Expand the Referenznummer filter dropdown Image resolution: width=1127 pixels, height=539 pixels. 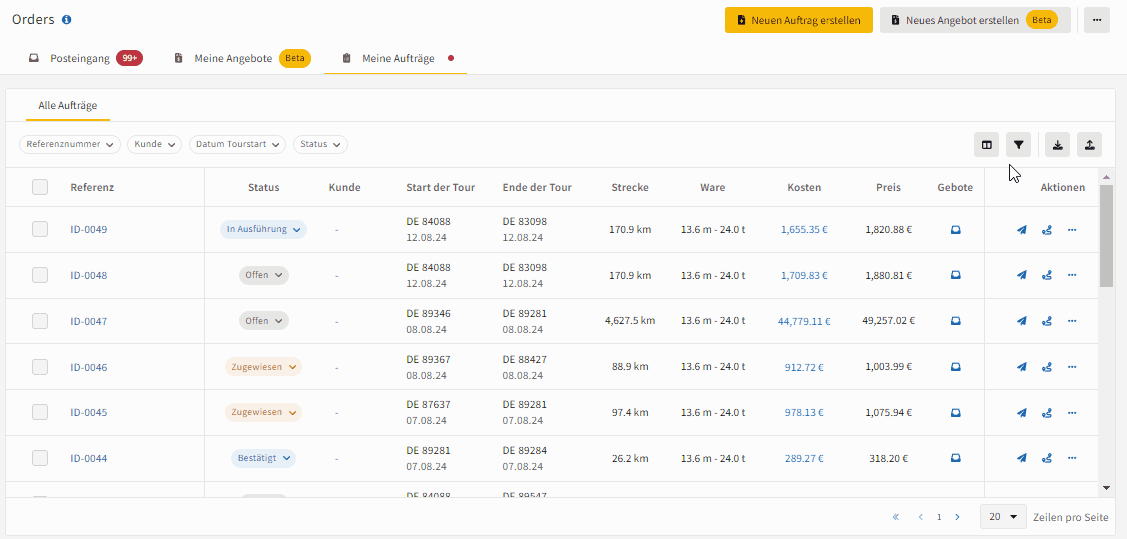coord(70,144)
